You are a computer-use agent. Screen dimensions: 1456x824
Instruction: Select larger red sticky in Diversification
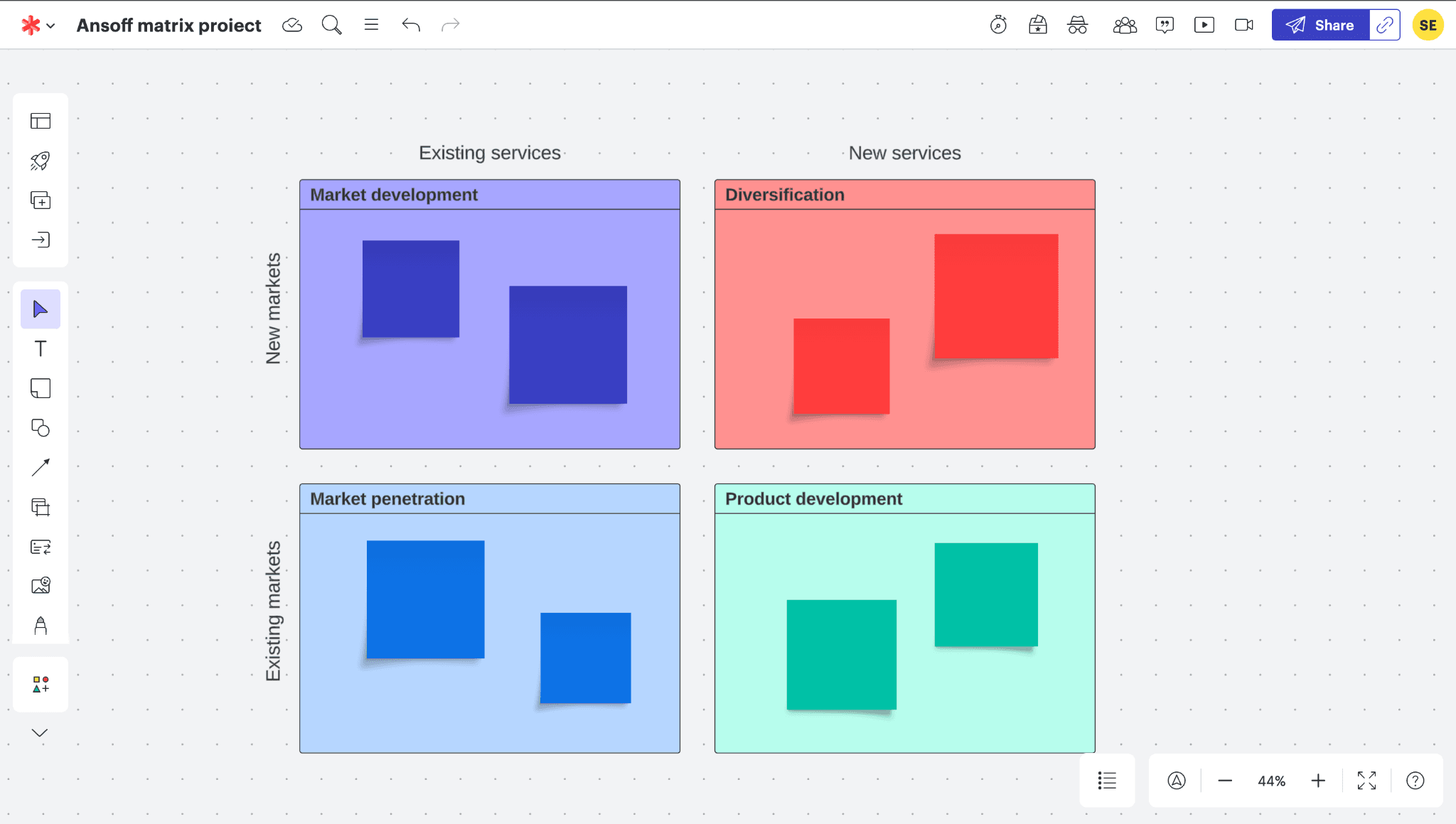click(x=996, y=296)
